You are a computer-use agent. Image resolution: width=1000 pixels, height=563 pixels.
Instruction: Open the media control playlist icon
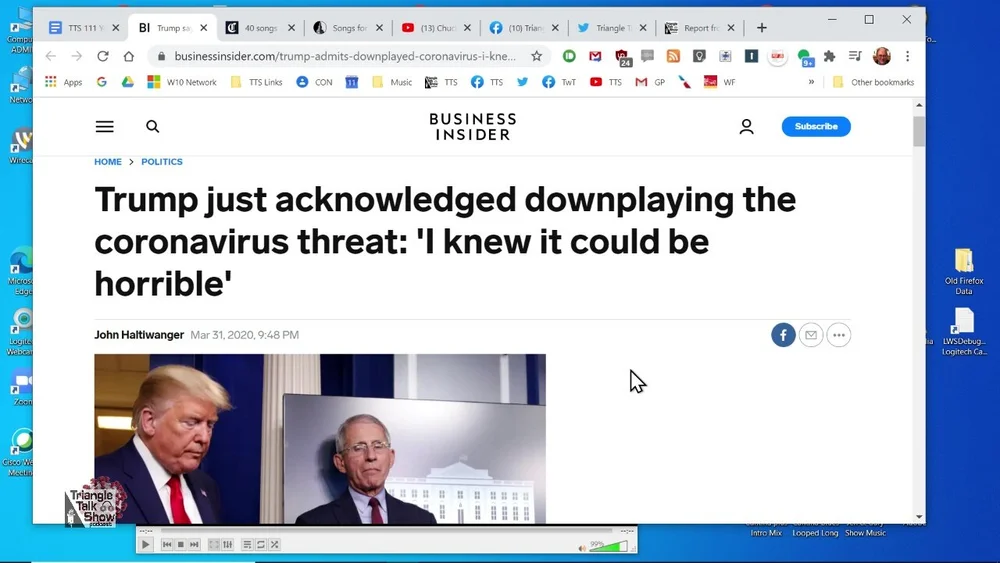pyautogui.click(x=855, y=56)
